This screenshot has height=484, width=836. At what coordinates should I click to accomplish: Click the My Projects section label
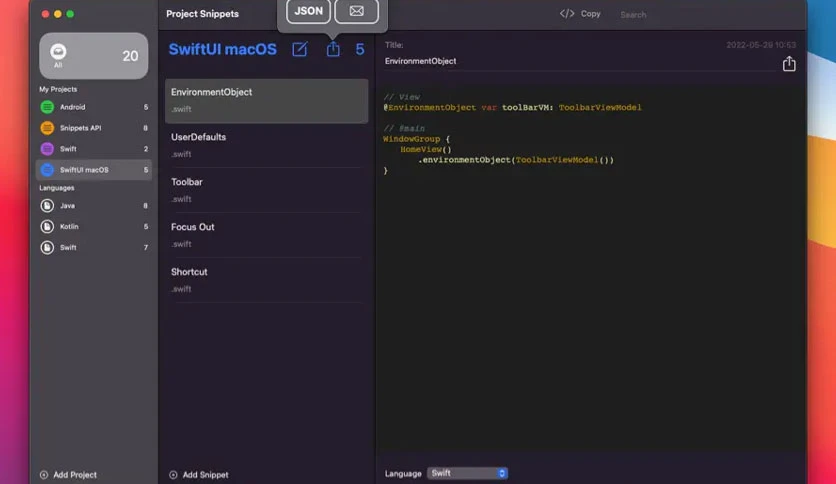58,89
